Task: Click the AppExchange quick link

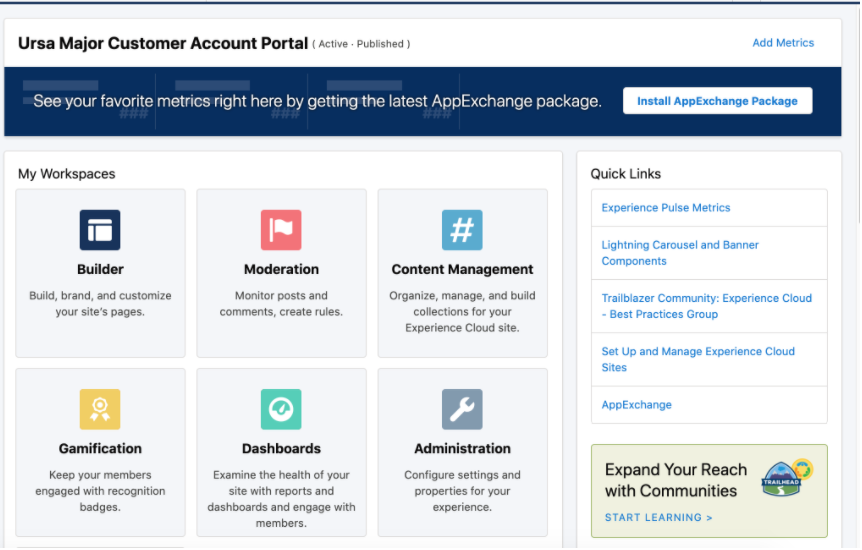Action: click(x=637, y=405)
